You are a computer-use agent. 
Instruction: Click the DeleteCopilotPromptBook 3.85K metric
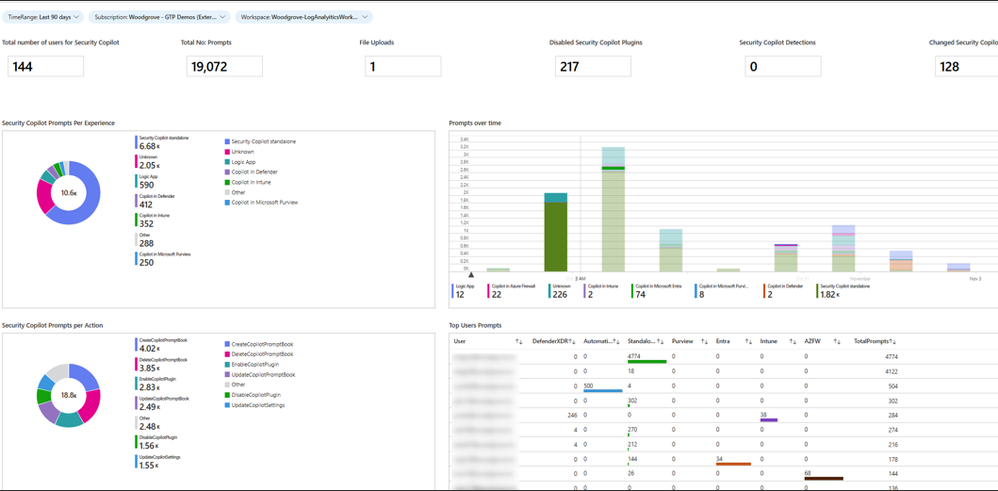161,364
